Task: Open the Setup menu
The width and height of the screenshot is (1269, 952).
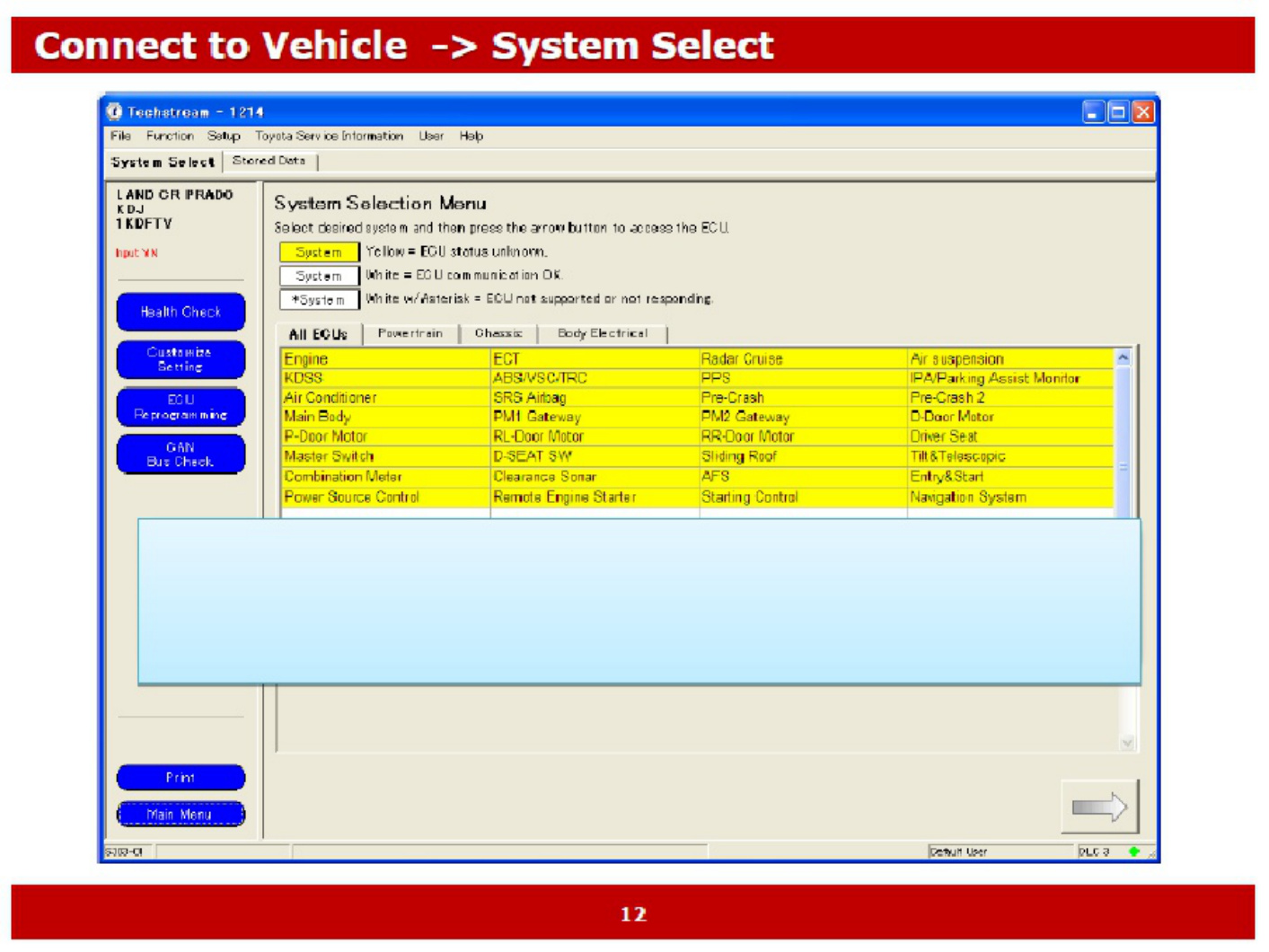Action: (x=224, y=137)
